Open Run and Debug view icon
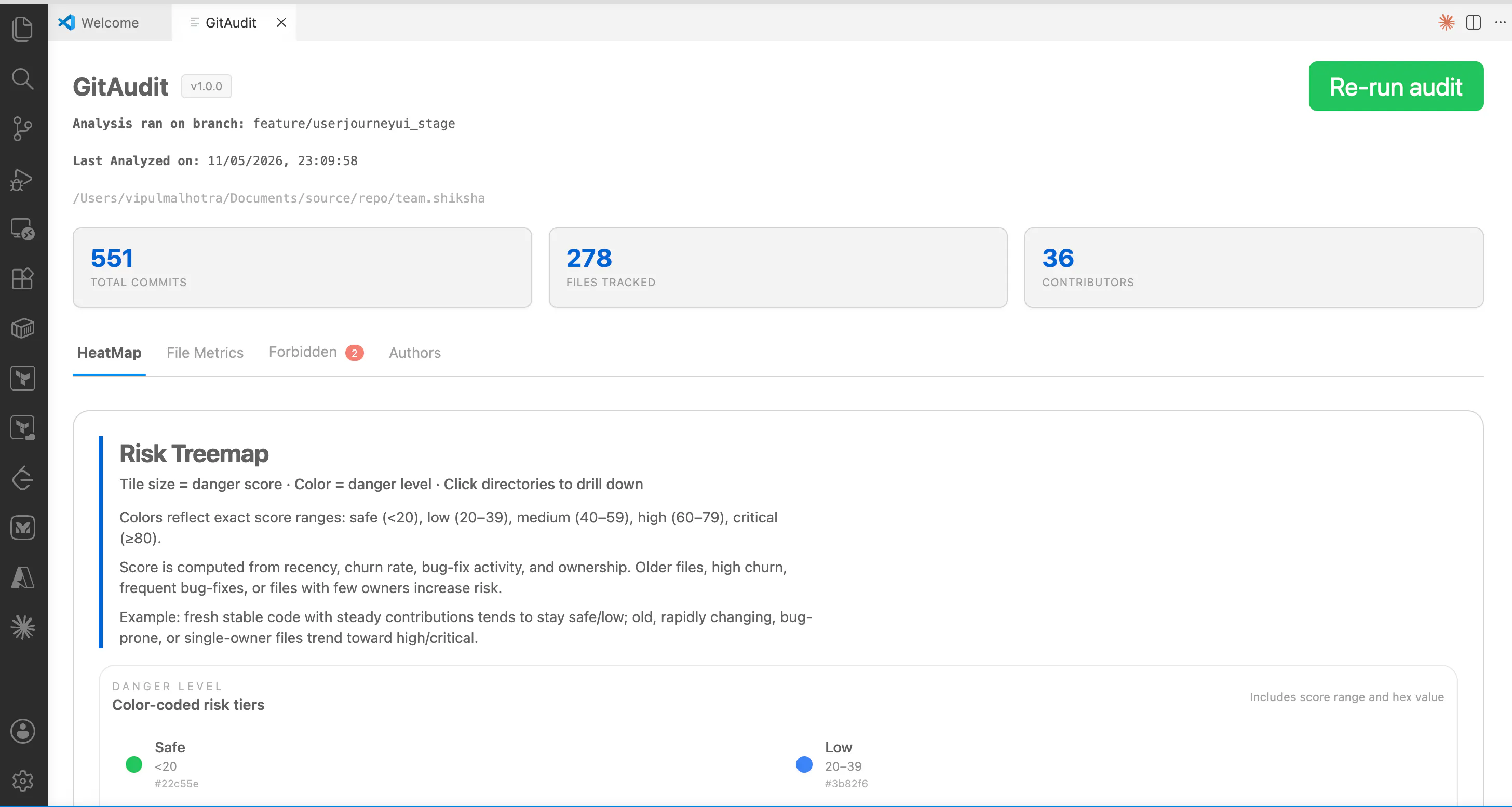This screenshot has width=1512, height=807. (x=23, y=179)
